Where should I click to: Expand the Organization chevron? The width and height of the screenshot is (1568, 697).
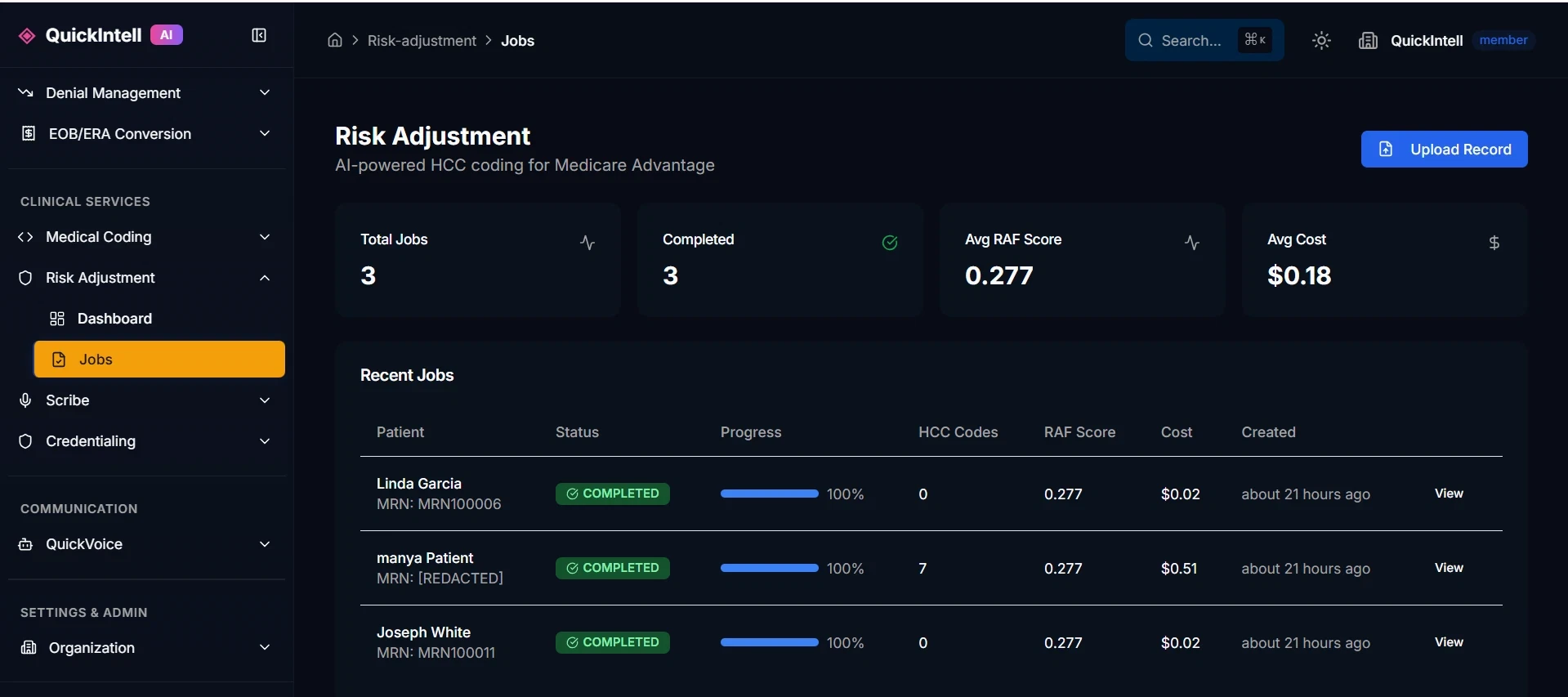pyautogui.click(x=265, y=647)
